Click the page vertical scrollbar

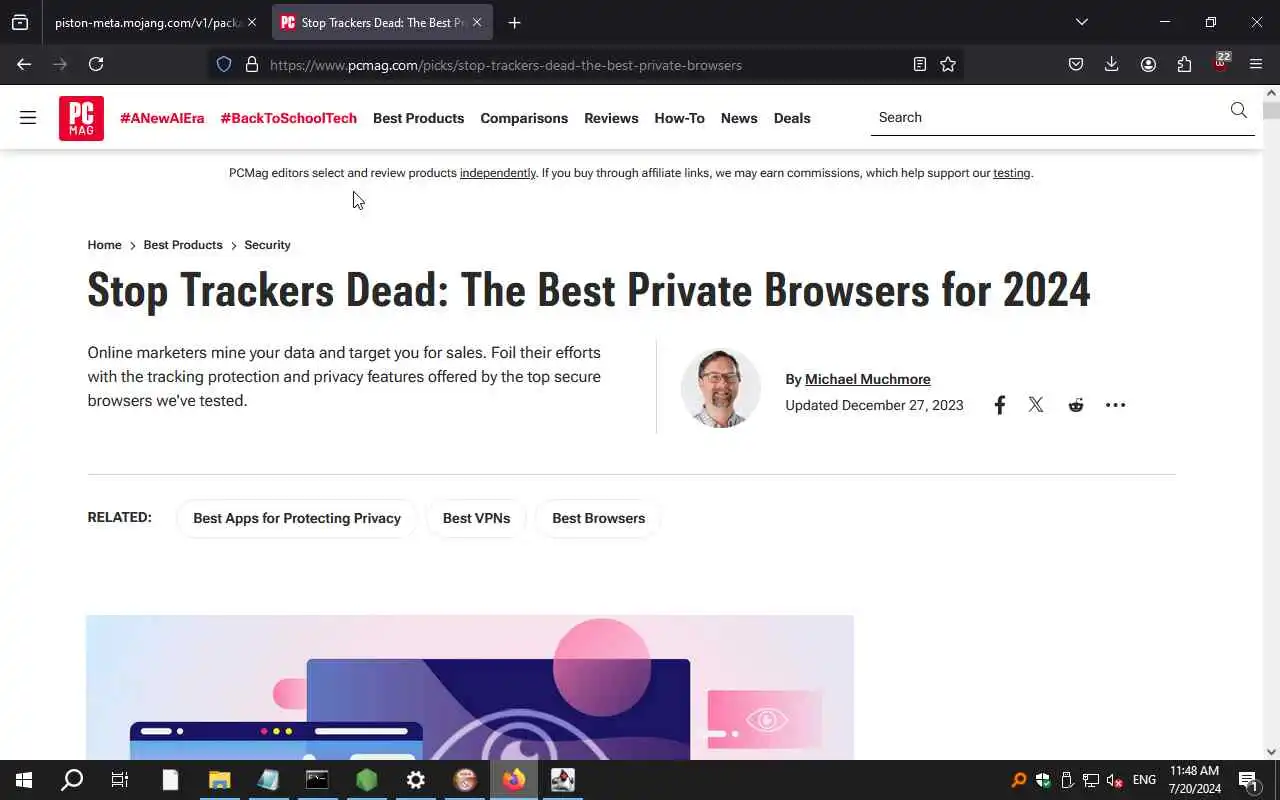1271,420
